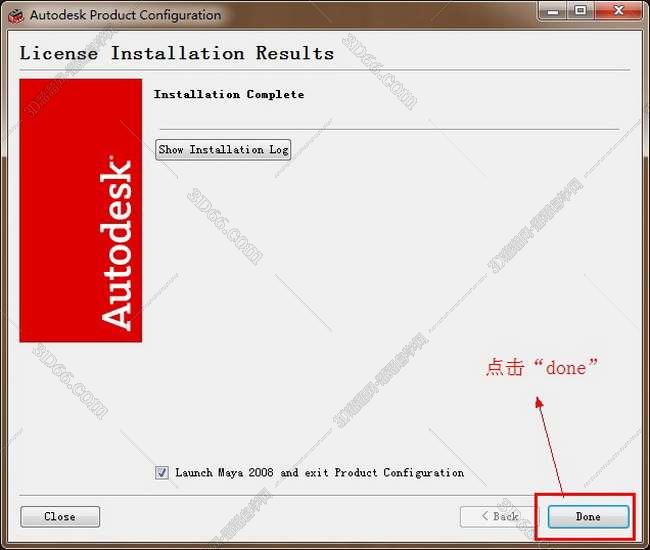Click the Close button at bottom left
This screenshot has width=650, height=550.
pos(60,516)
